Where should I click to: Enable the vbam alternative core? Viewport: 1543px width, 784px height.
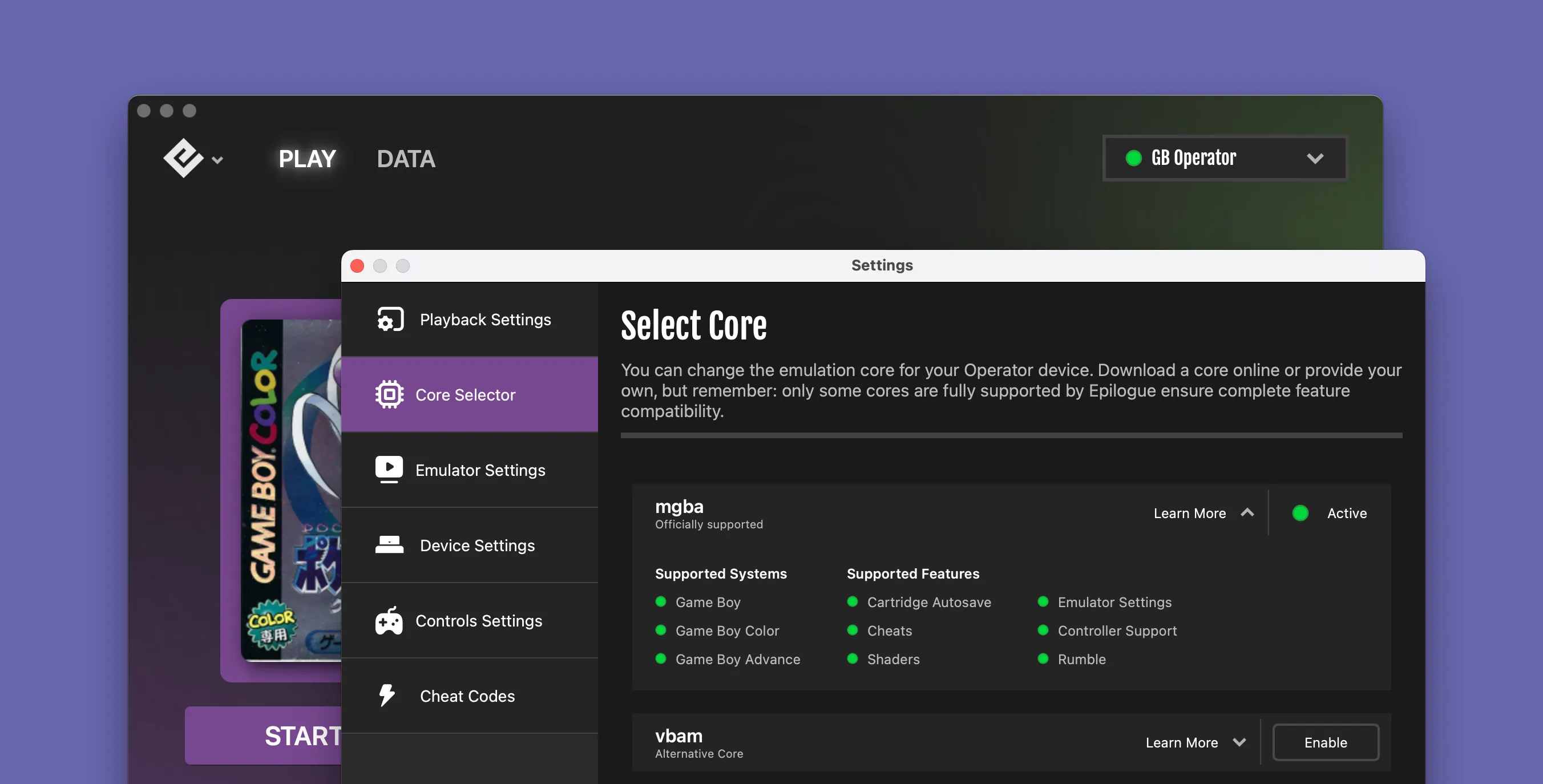point(1326,742)
